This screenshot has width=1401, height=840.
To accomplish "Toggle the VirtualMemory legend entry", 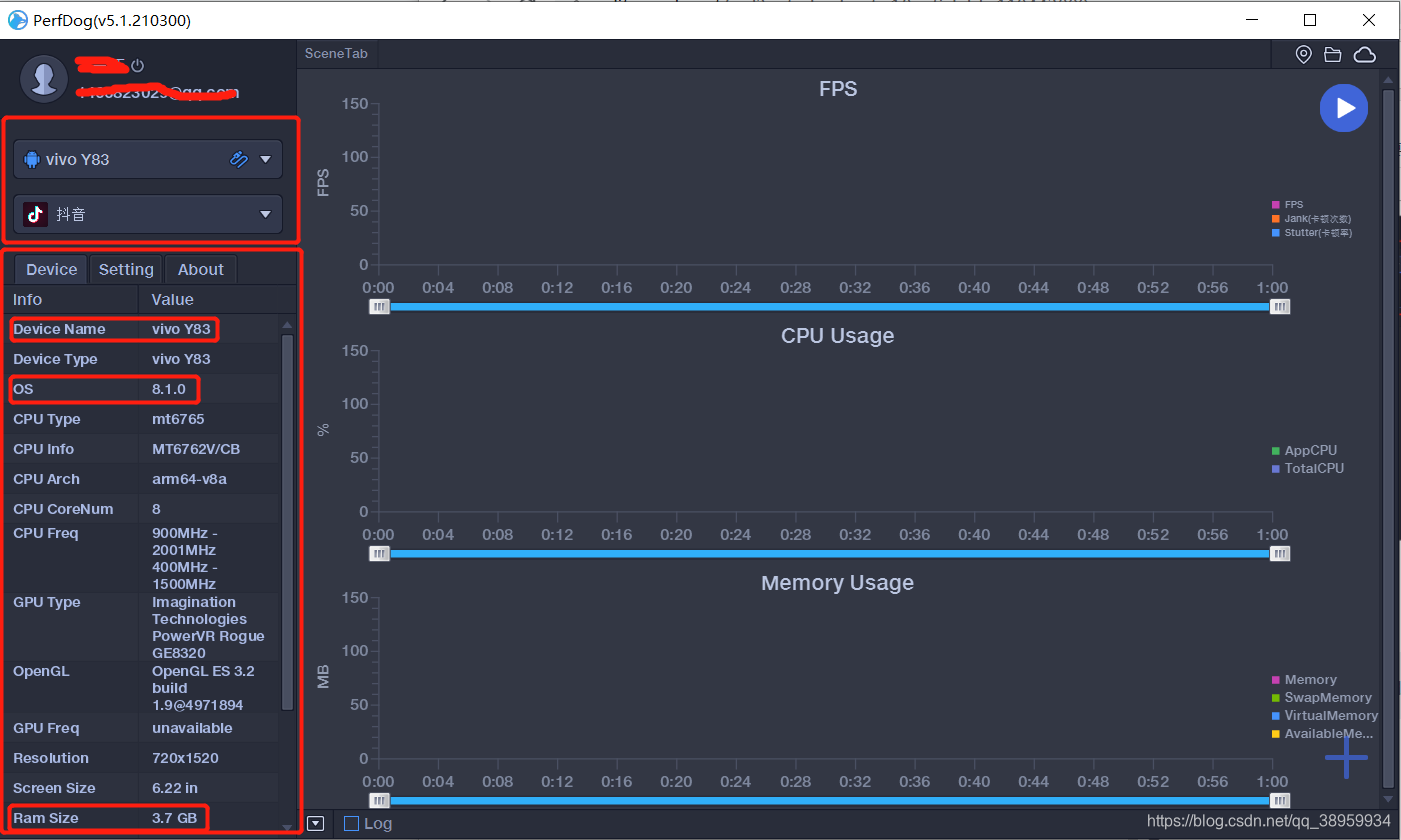I will point(1324,715).
